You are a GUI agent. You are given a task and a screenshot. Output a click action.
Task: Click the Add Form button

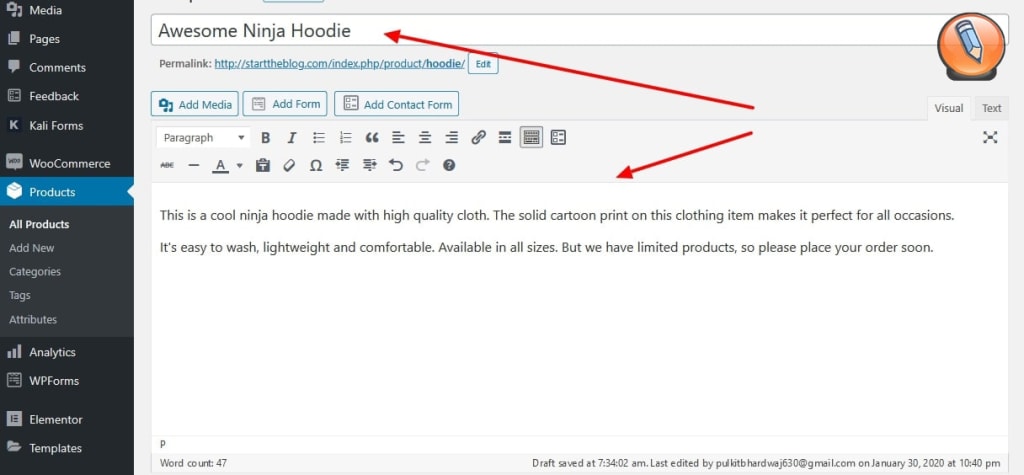point(285,104)
